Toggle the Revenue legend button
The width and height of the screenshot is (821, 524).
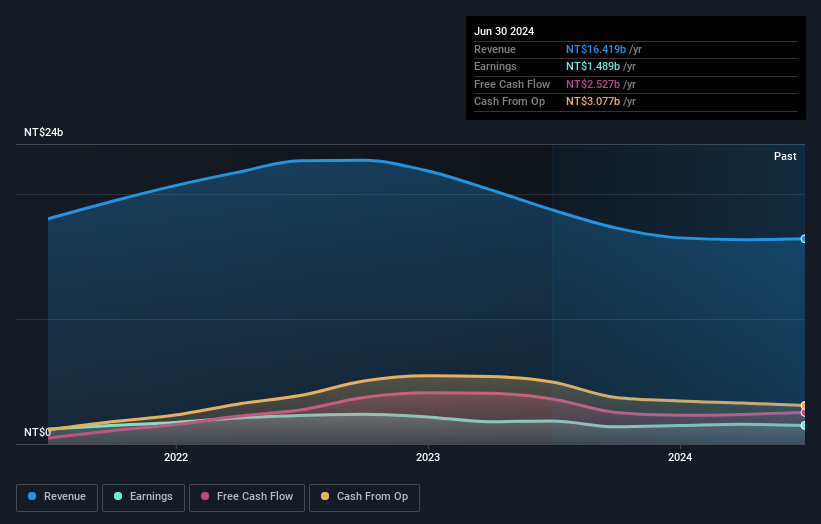pos(57,497)
